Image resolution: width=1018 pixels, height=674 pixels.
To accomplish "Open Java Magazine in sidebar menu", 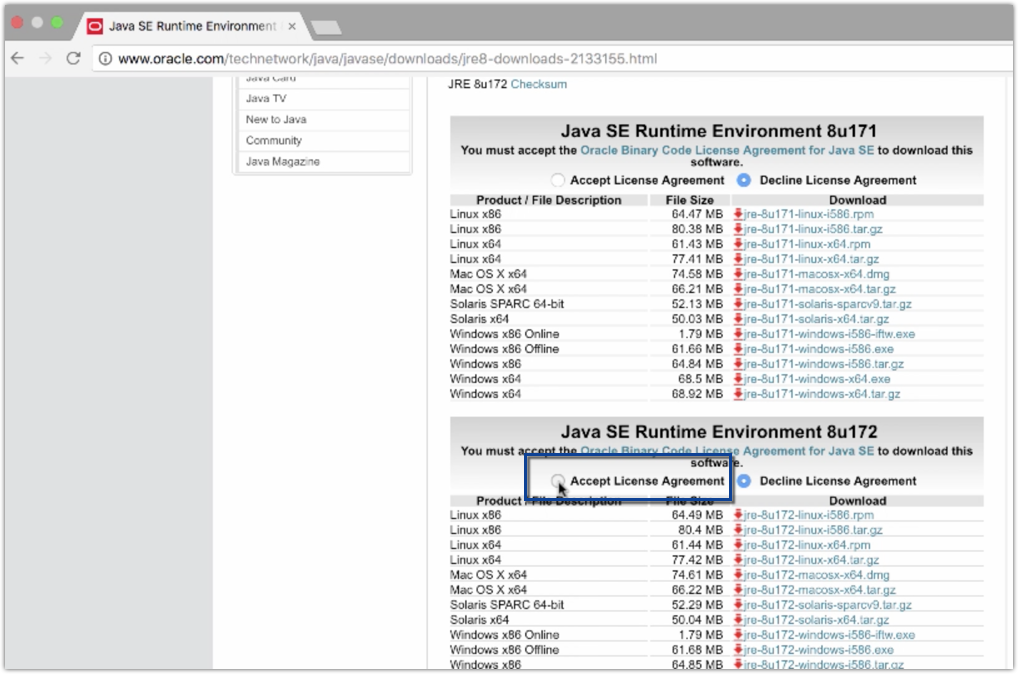I will [283, 162].
